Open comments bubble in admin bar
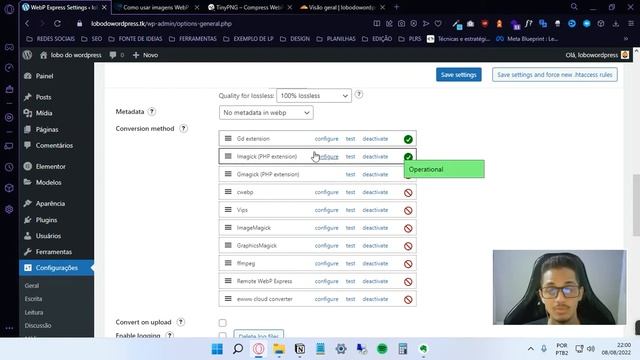This screenshot has height=360, width=640. click(x=116, y=55)
